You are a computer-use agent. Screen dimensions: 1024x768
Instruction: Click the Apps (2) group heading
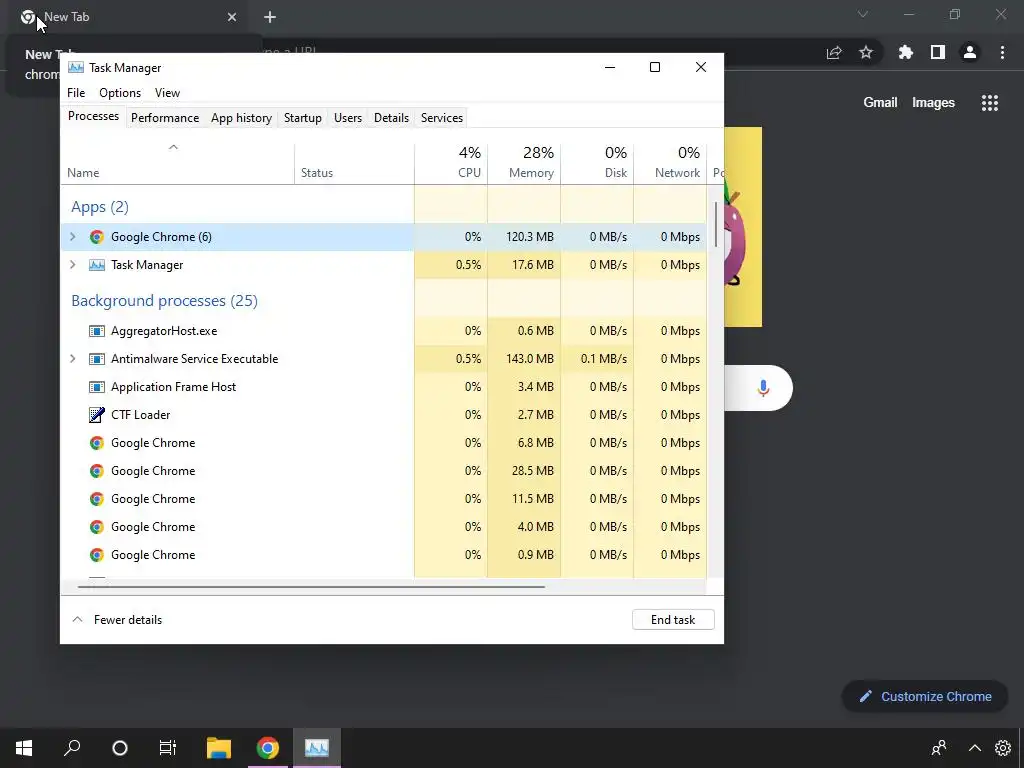pyautogui.click(x=100, y=207)
